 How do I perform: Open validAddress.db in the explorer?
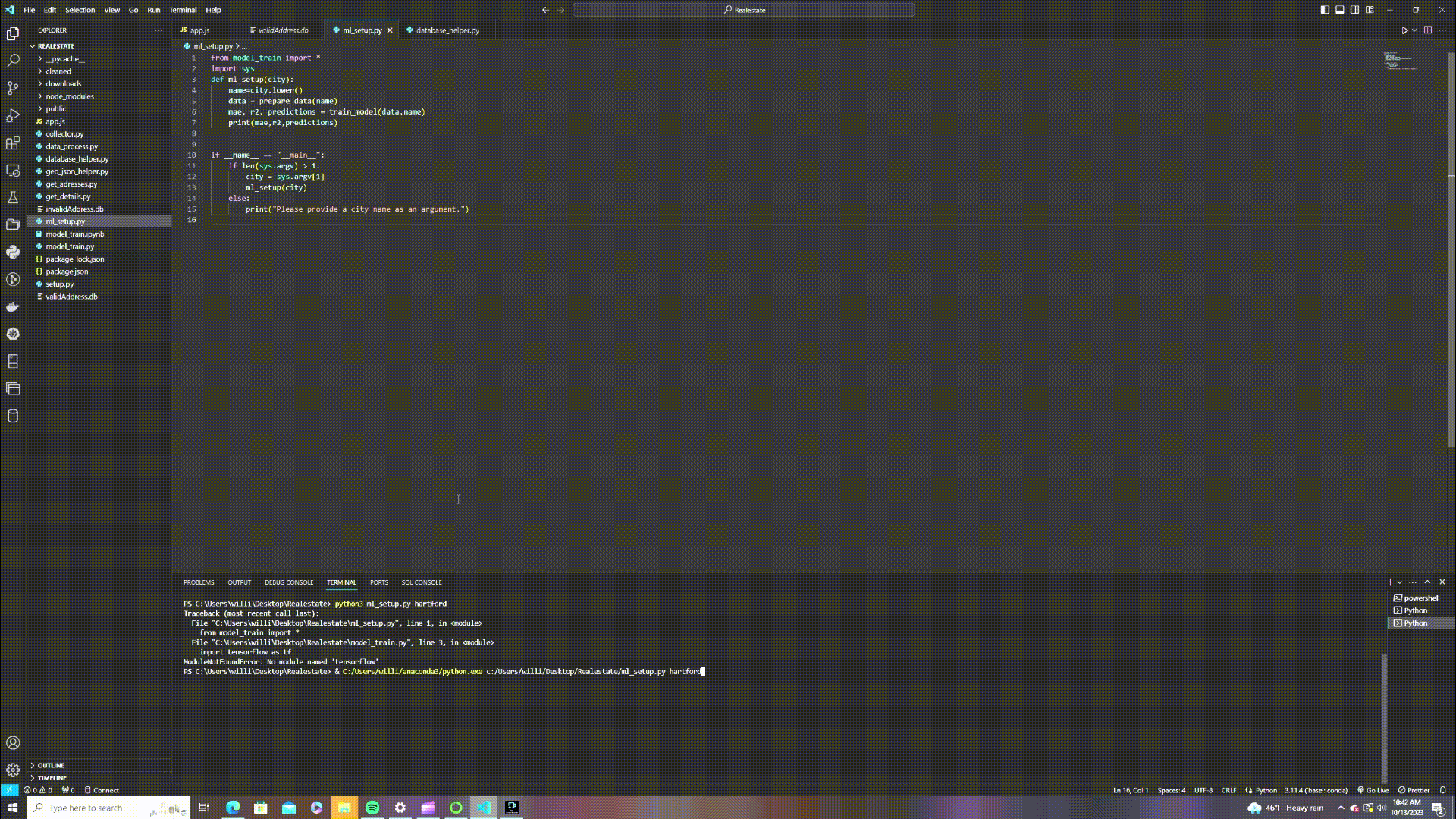click(x=71, y=297)
